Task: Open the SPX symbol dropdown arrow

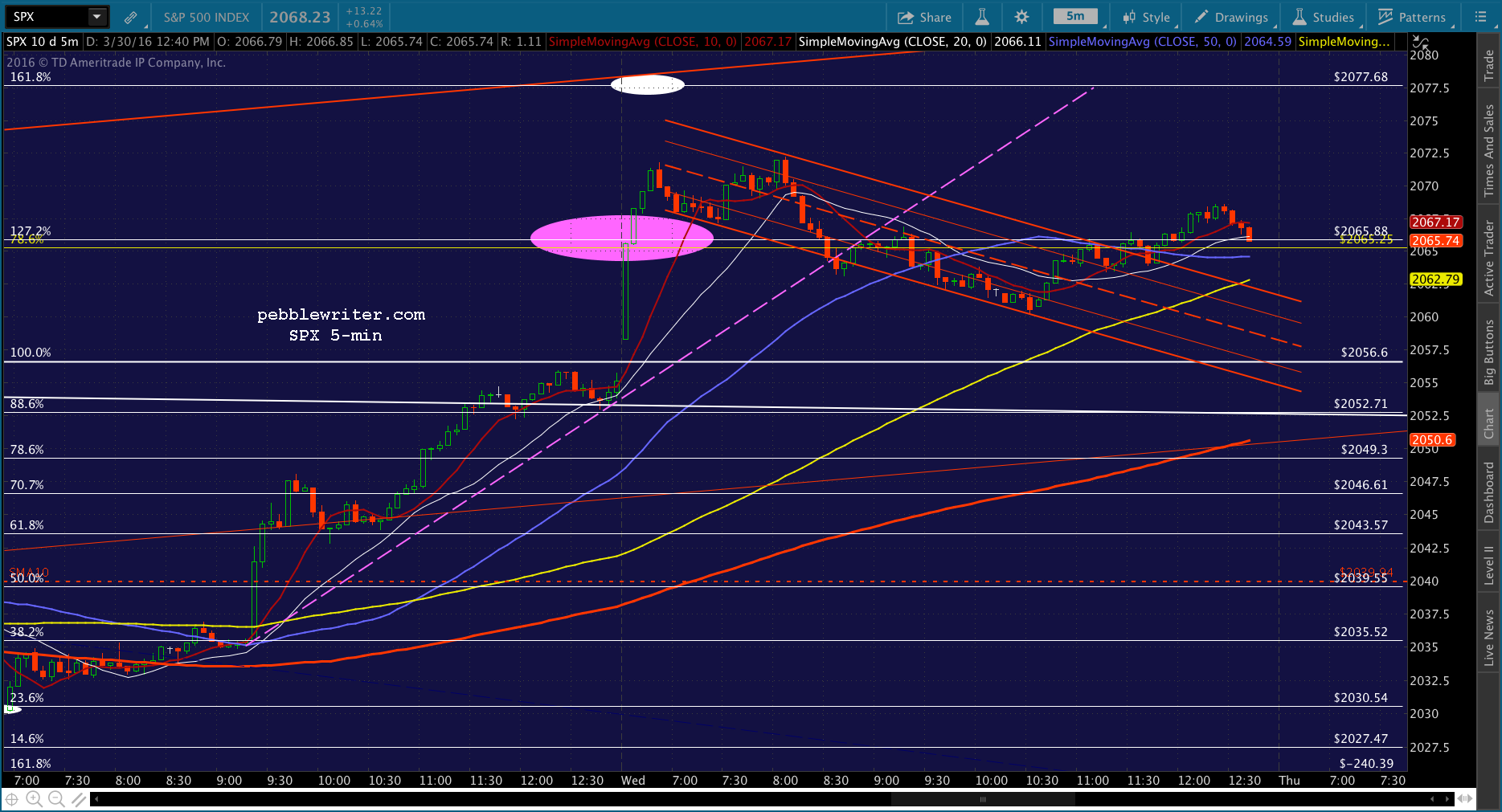Action: pyautogui.click(x=96, y=17)
